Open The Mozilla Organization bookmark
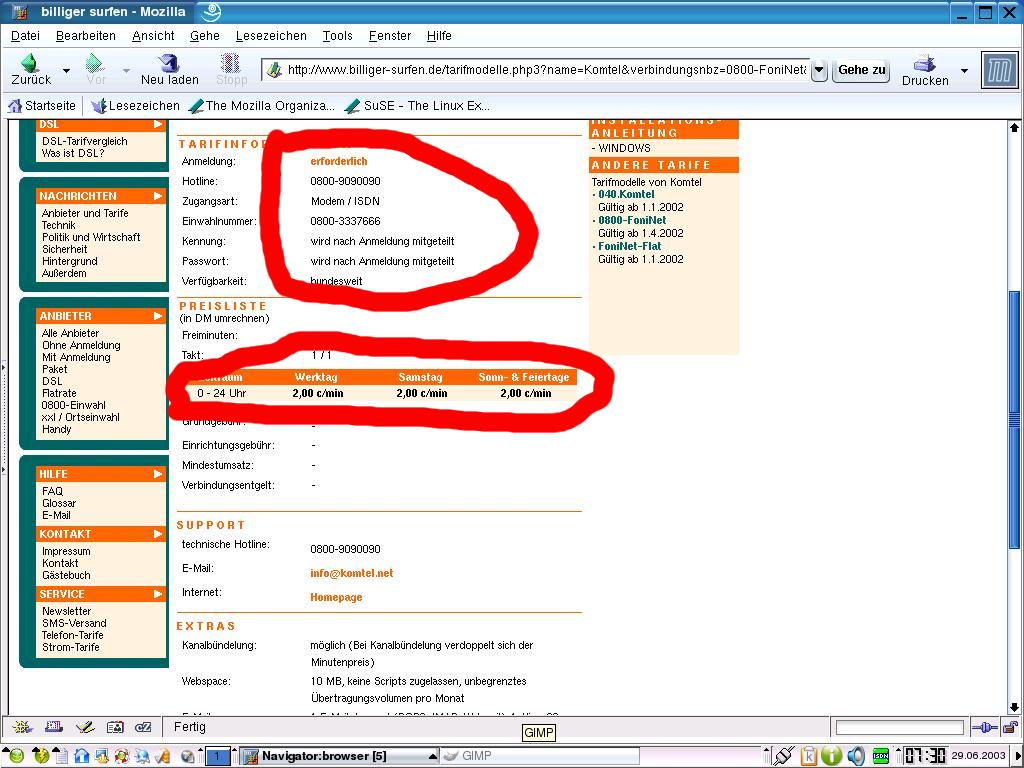Viewport: 1024px width, 768px height. click(x=261, y=106)
